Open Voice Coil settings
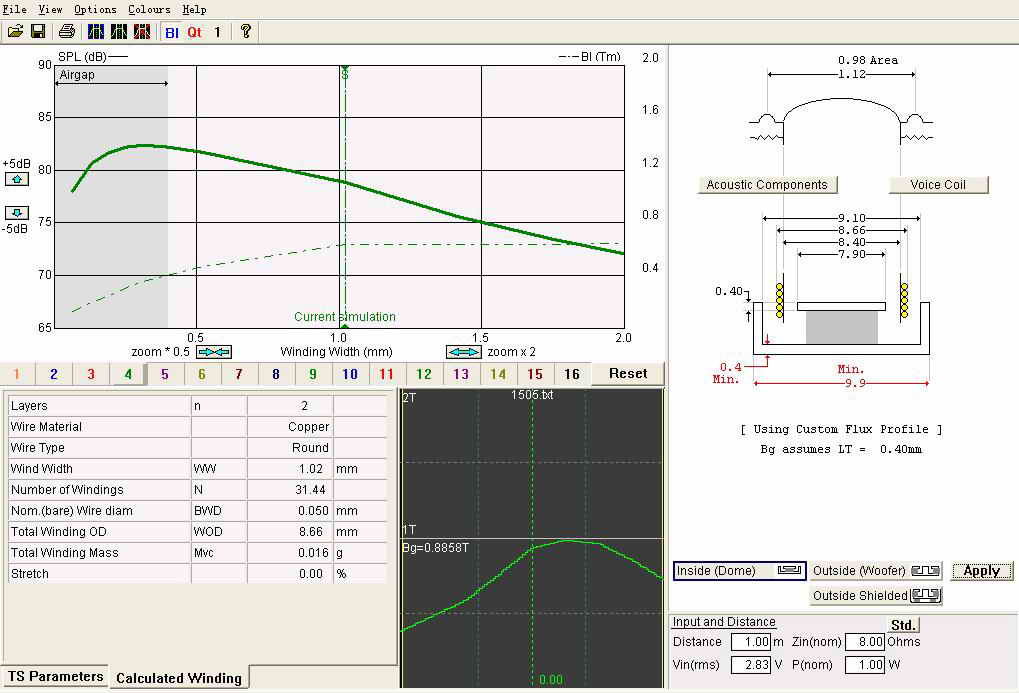Screen dimensions: 1019x693 [938, 185]
